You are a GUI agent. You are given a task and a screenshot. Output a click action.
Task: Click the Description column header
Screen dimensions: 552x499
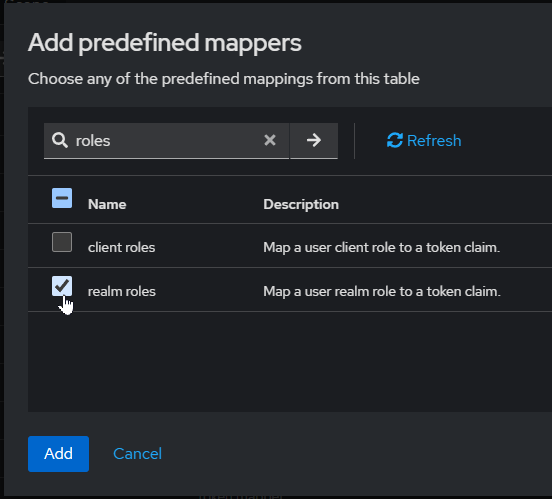coord(301,204)
